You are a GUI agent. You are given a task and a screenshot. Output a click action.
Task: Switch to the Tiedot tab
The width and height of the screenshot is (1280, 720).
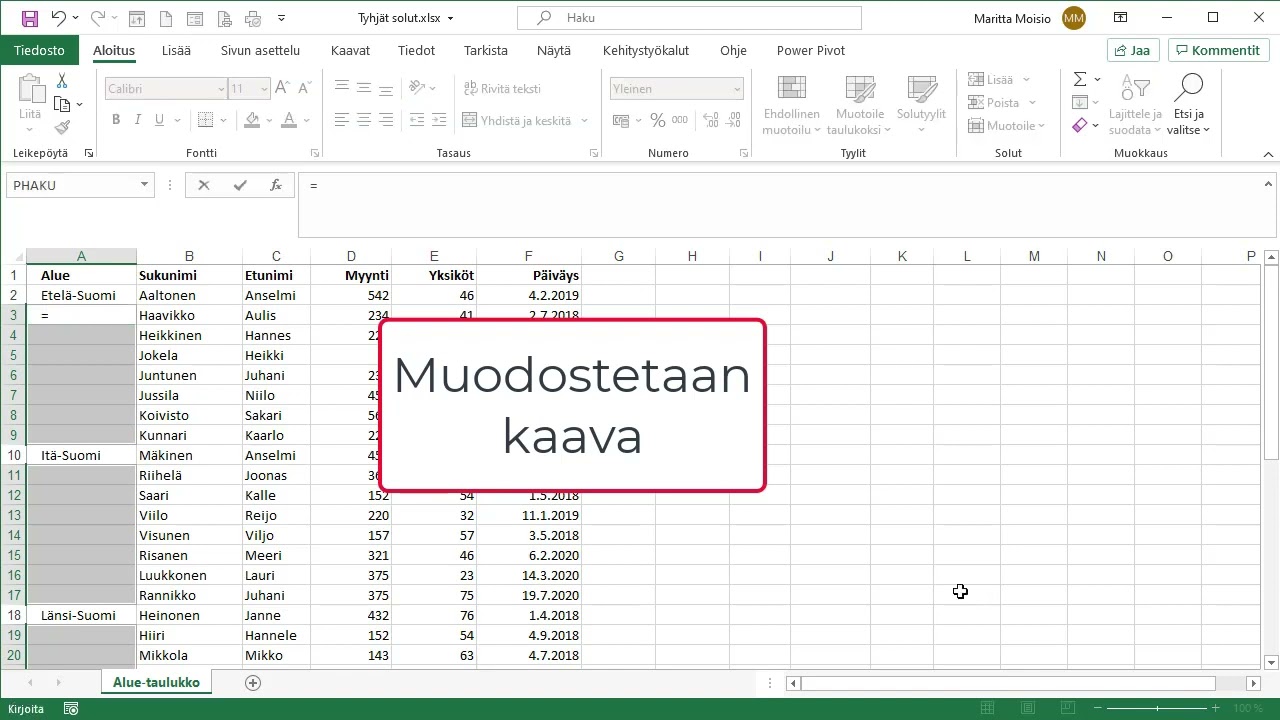[416, 51]
